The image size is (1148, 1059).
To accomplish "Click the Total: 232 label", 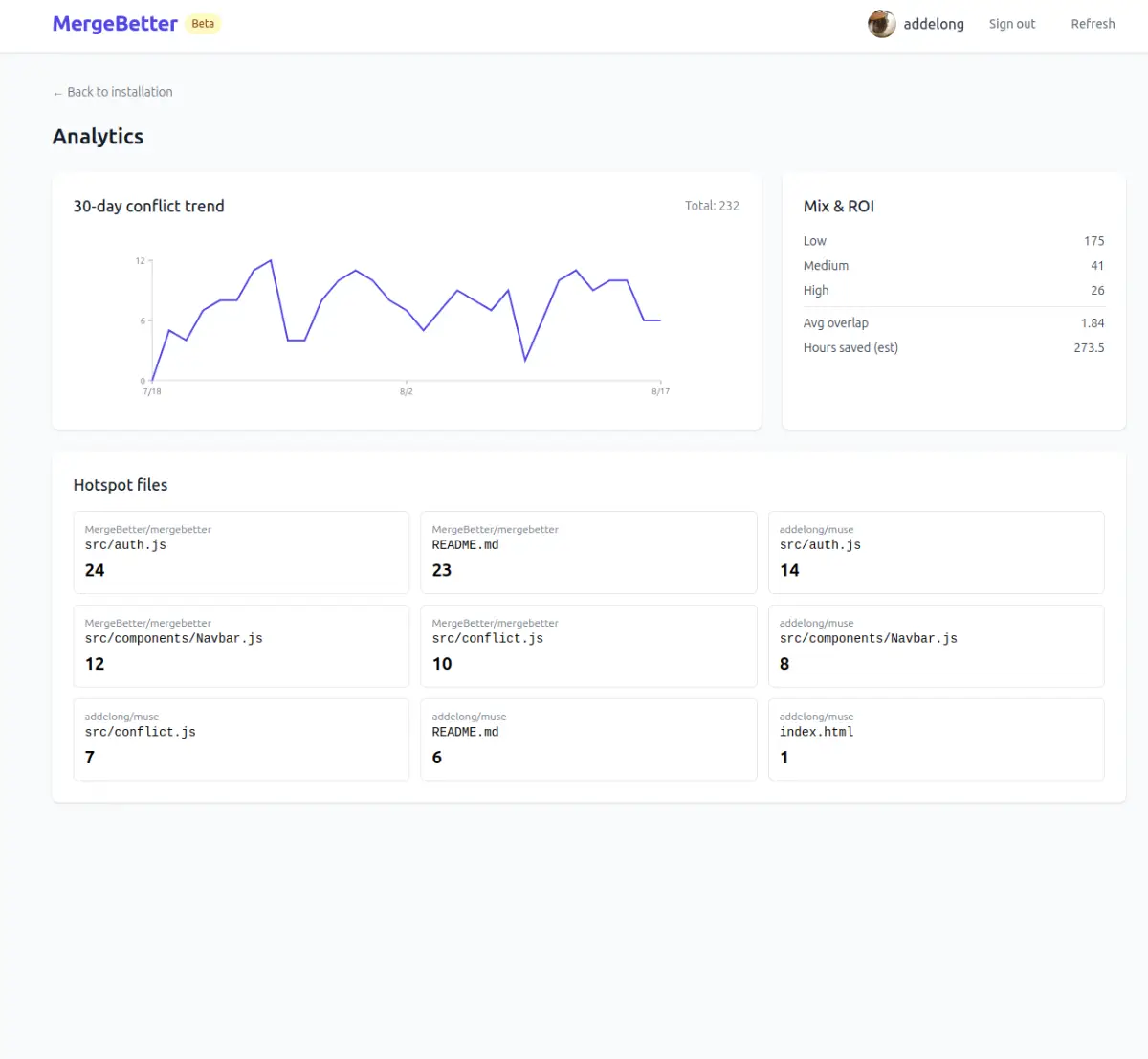I will [712, 206].
